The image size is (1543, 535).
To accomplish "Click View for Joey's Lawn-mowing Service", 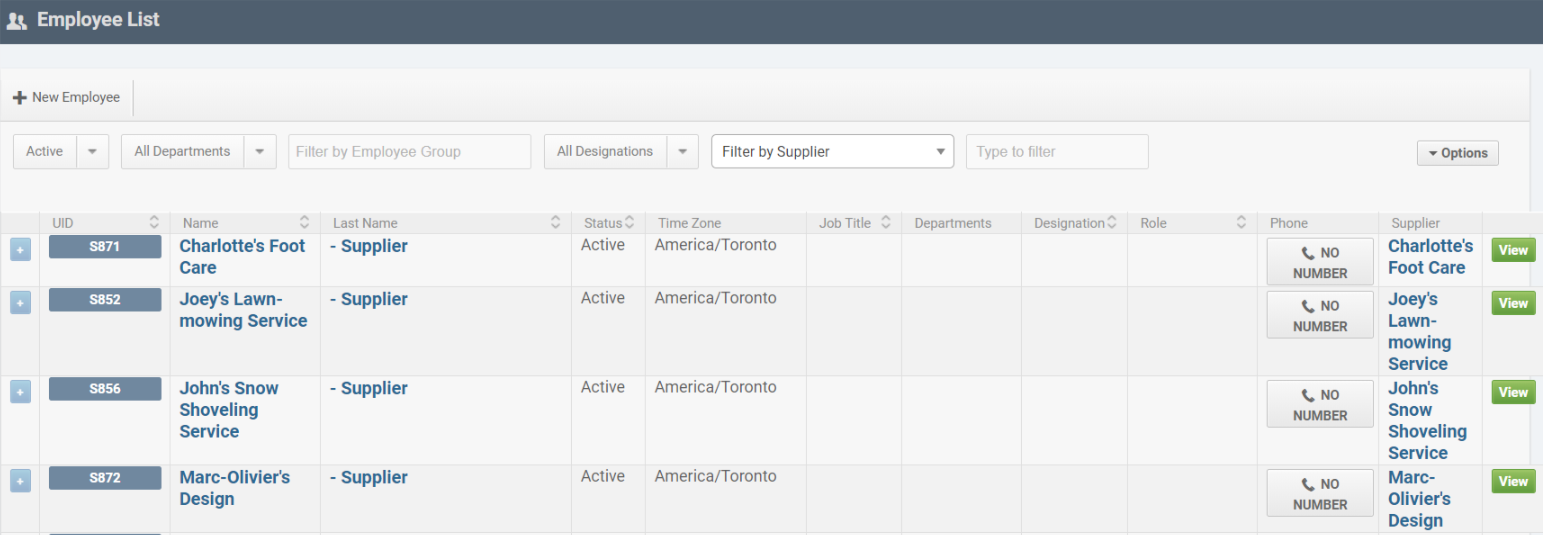I will [1513, 303].
